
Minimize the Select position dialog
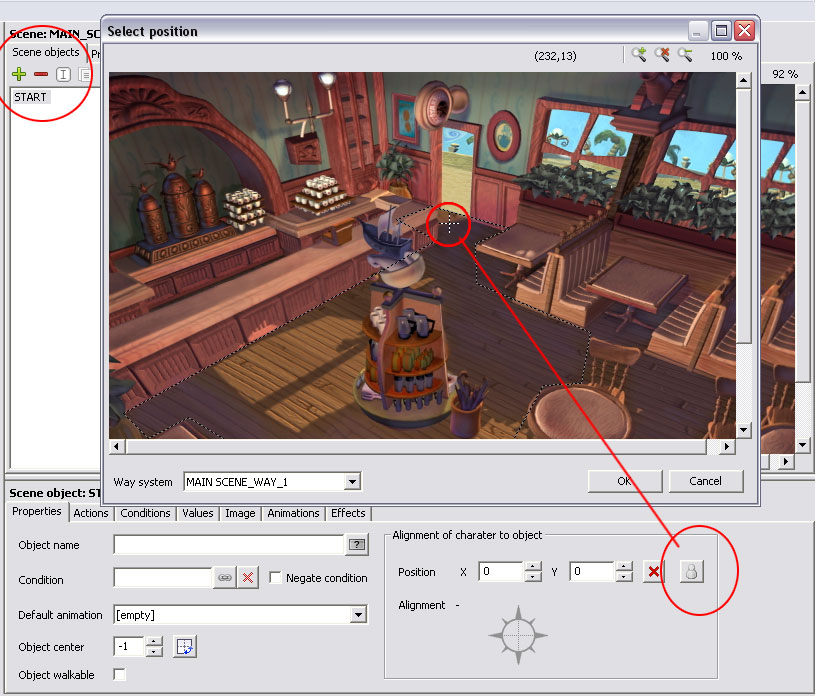pyautogui.click(x=698, y=31)
